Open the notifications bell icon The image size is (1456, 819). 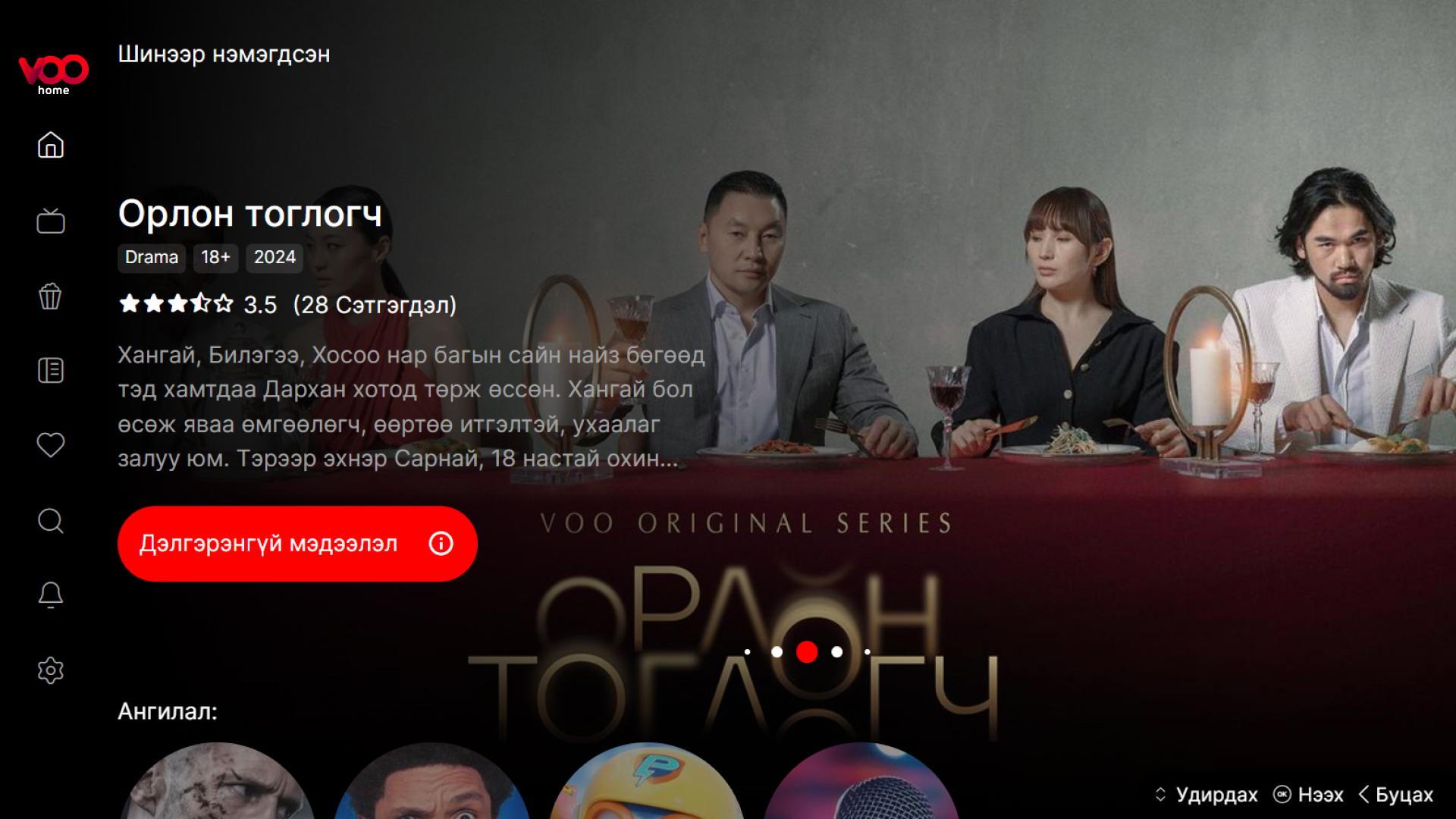click(x=51, y=595)
